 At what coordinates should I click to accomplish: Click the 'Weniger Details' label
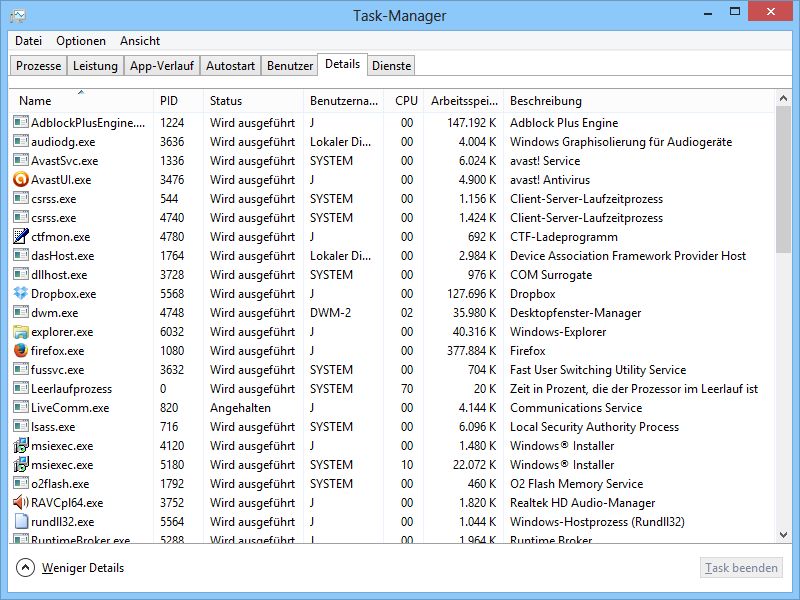(83, 568)
